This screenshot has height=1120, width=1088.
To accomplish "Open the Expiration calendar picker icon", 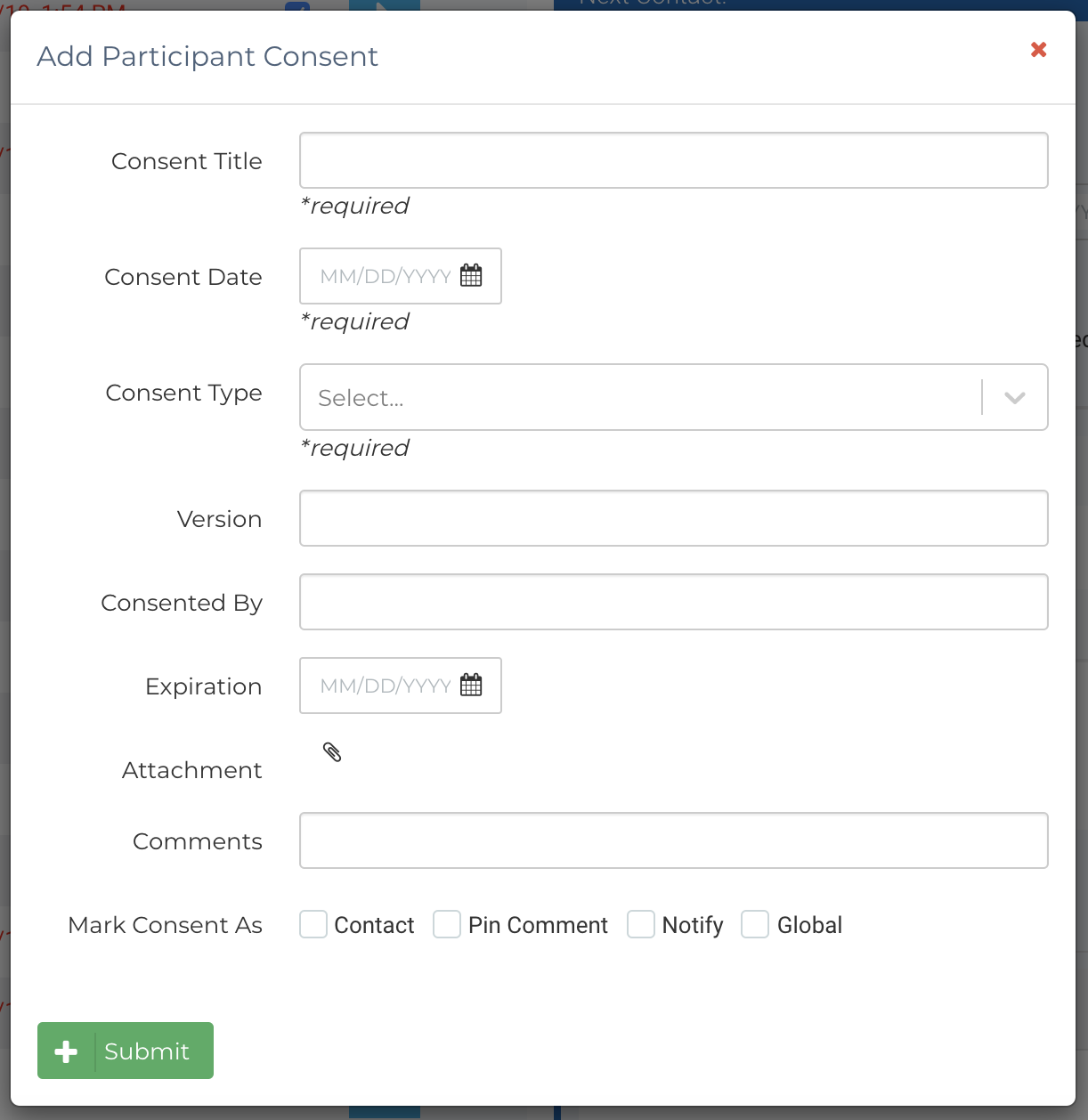I will [x=471, y=686].
